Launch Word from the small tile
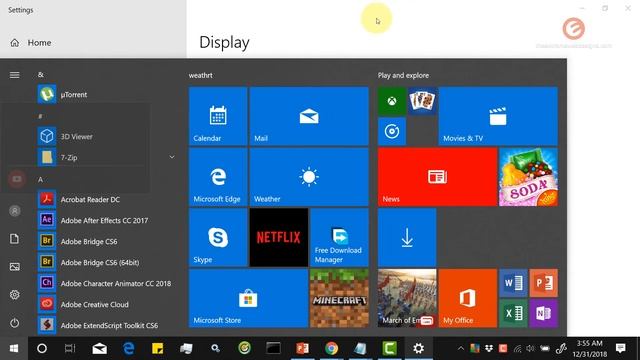The height and width of the screenshot is (360, 640). tap(513, 283)
